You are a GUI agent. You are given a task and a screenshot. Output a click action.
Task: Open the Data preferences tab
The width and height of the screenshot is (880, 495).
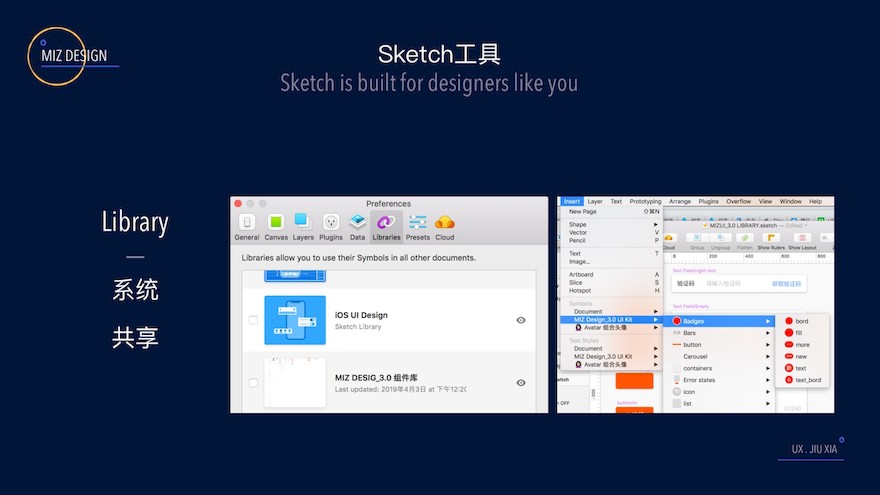point(358,227)
